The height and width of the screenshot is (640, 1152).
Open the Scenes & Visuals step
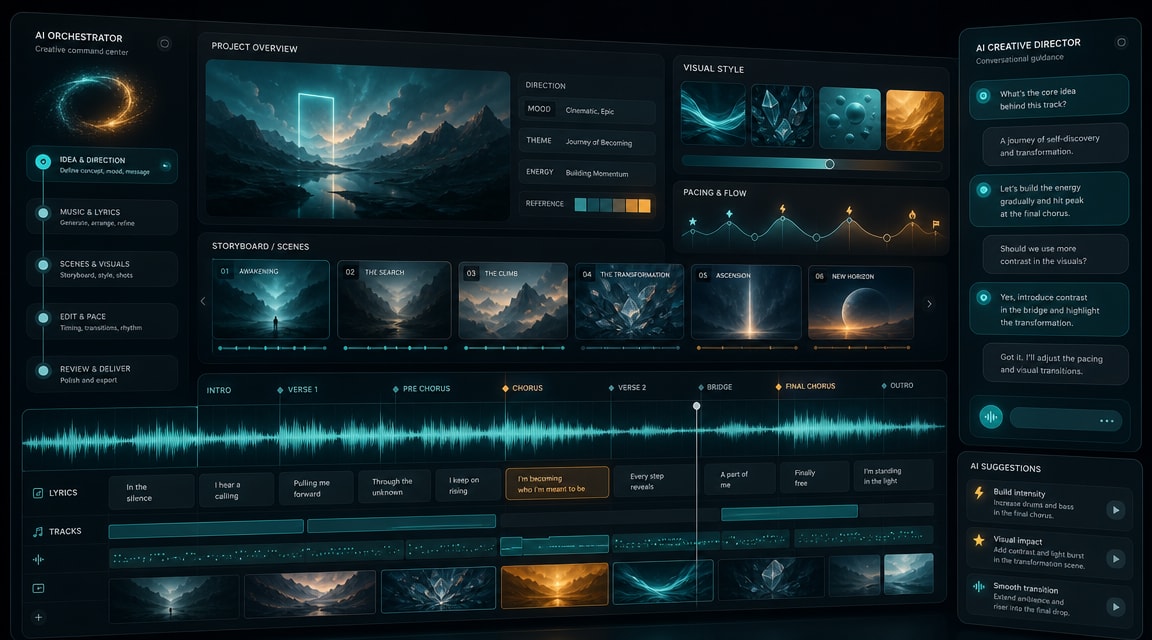coord(102,269)
